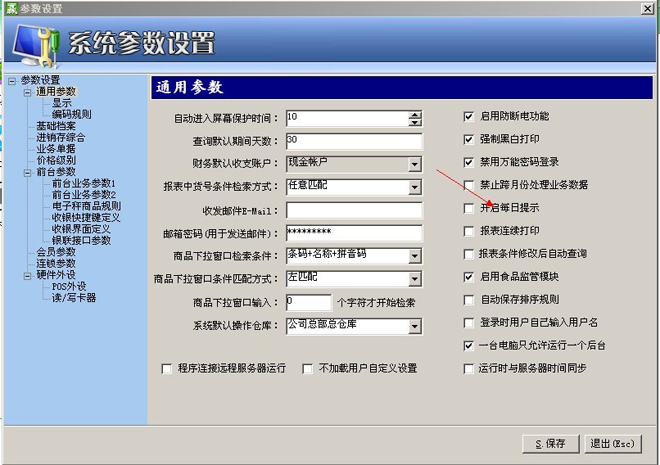Collapse the 硬件外设 tree node
660x465 pixels.
[27, 276]
